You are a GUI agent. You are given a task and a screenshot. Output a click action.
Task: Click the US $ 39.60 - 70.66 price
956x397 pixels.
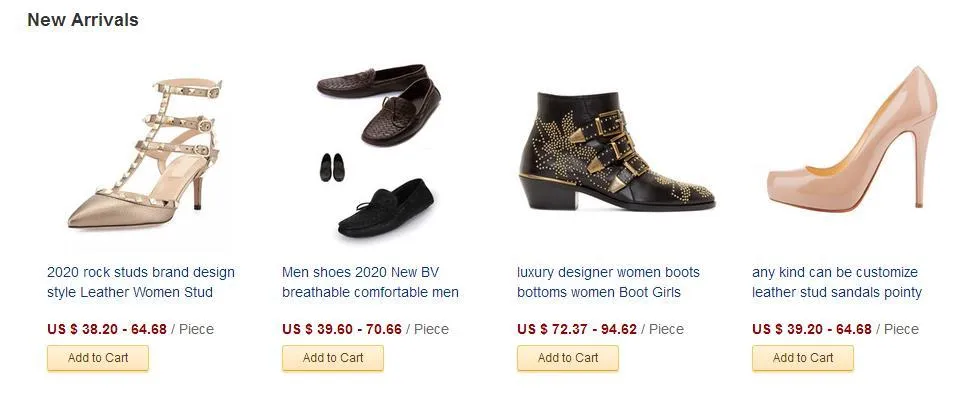[342, 329]
